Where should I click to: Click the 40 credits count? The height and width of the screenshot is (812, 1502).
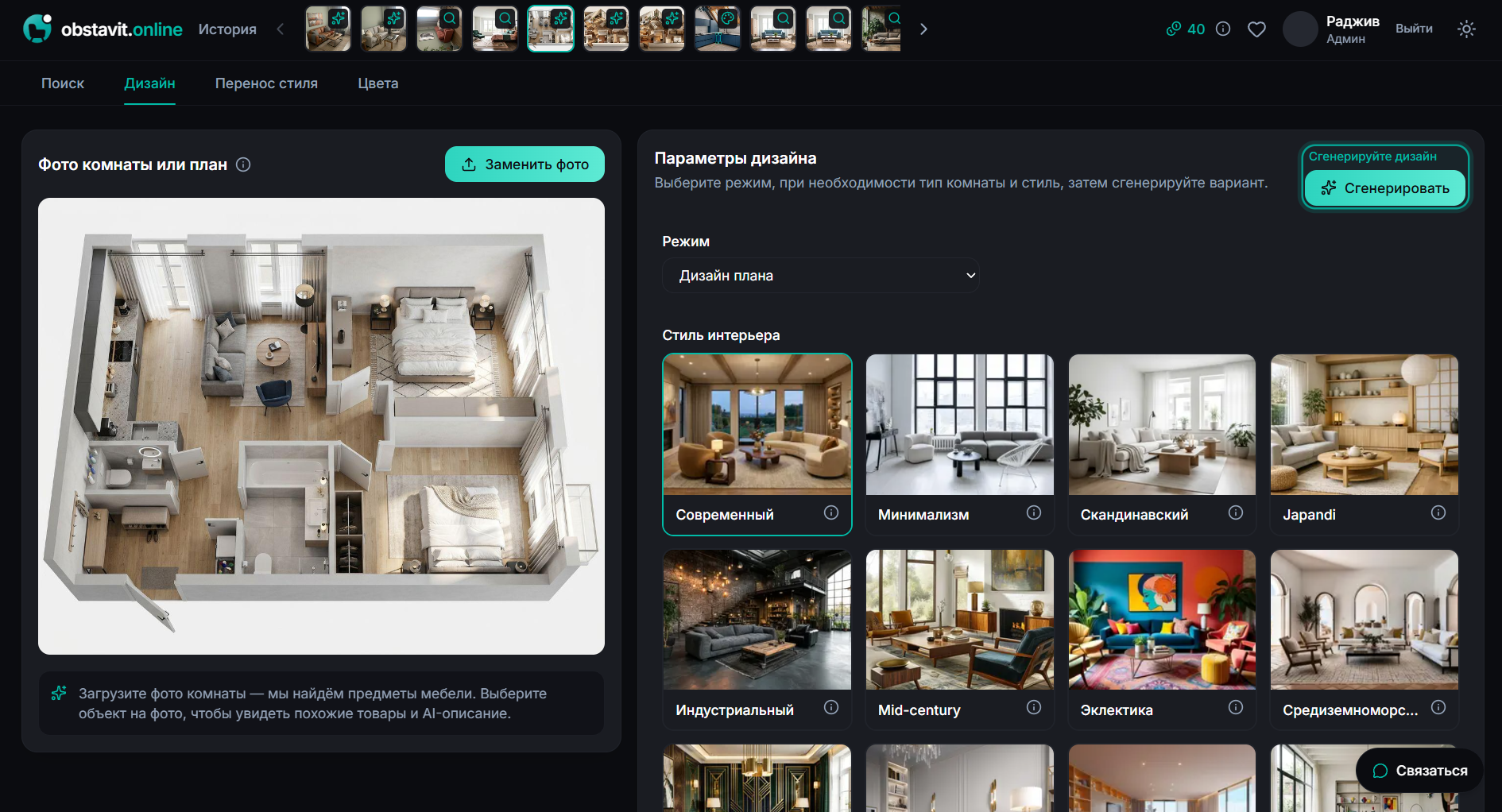point(1196,29)
